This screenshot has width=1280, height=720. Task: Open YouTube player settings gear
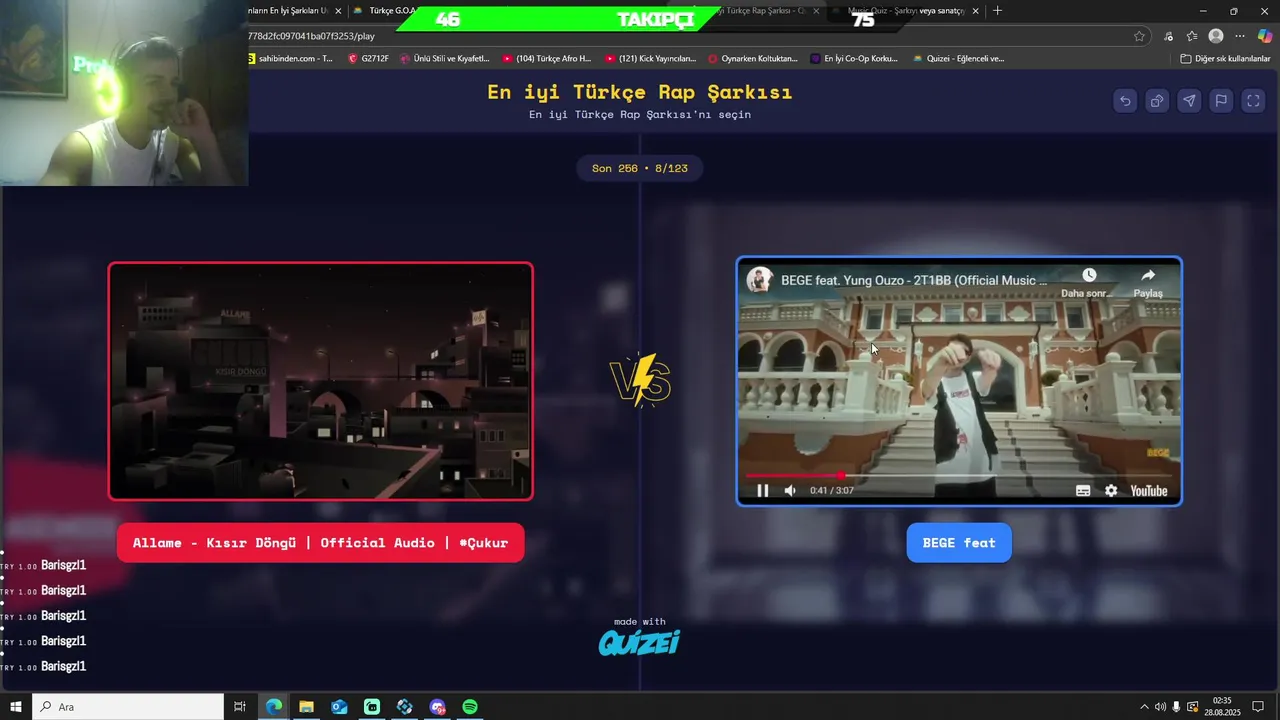(1111, 490)
